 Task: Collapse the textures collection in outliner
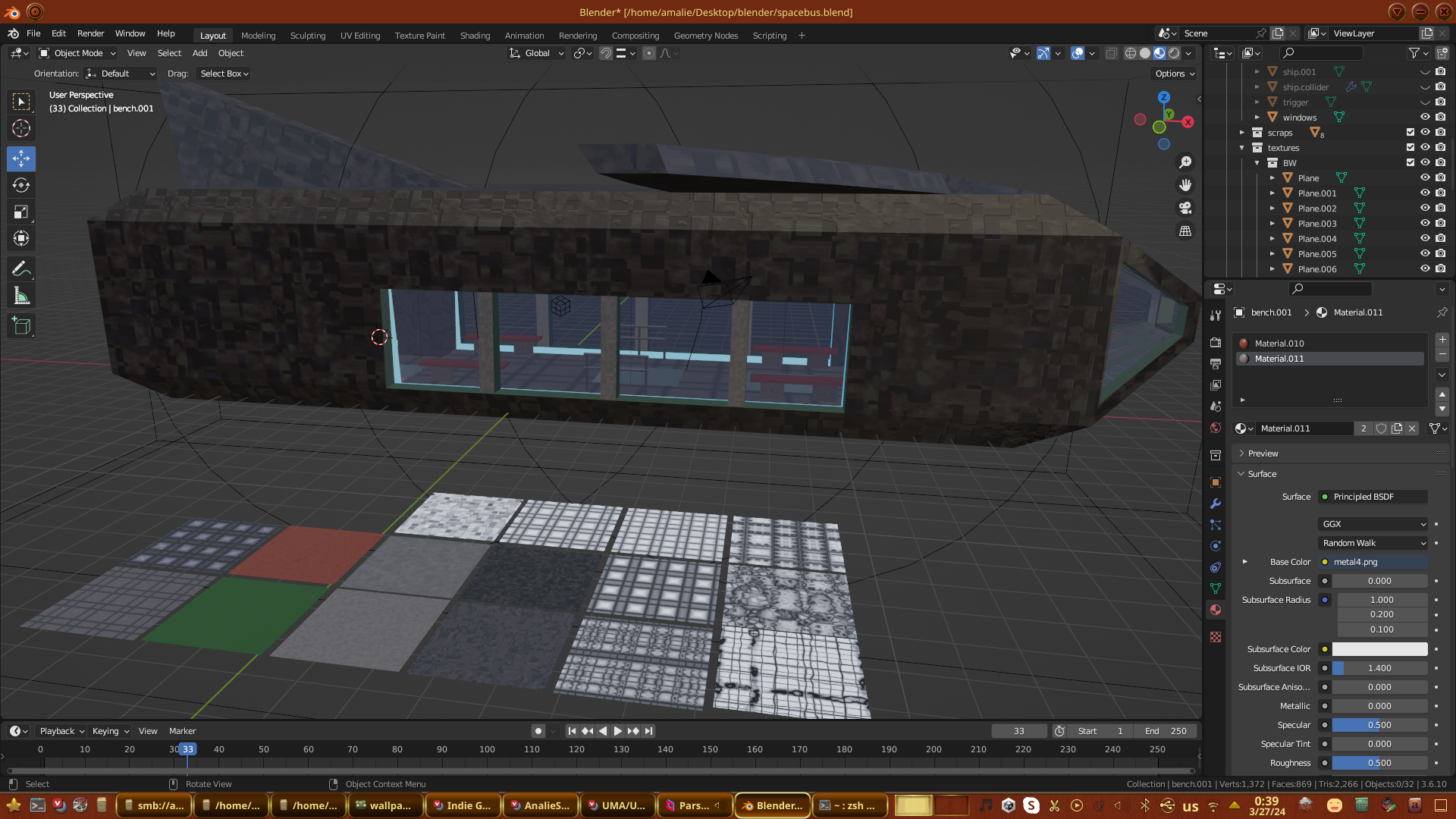1242,148
